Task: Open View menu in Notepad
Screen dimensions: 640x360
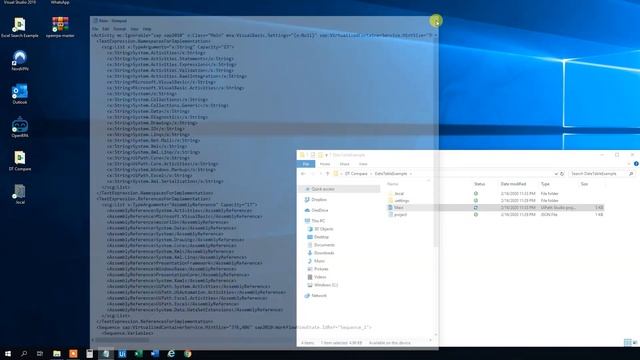Action: click(x=134, y=29)
